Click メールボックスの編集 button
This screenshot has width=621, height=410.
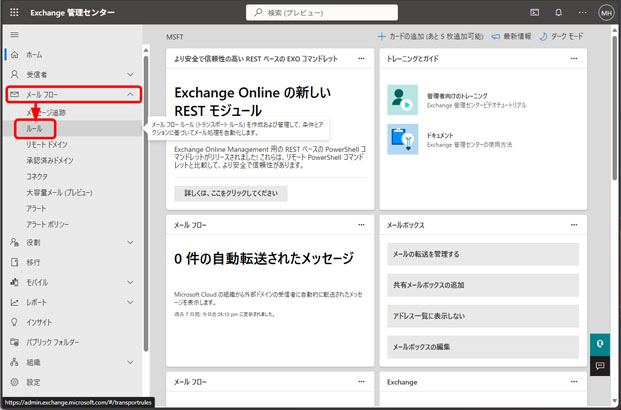coord(483,347)
